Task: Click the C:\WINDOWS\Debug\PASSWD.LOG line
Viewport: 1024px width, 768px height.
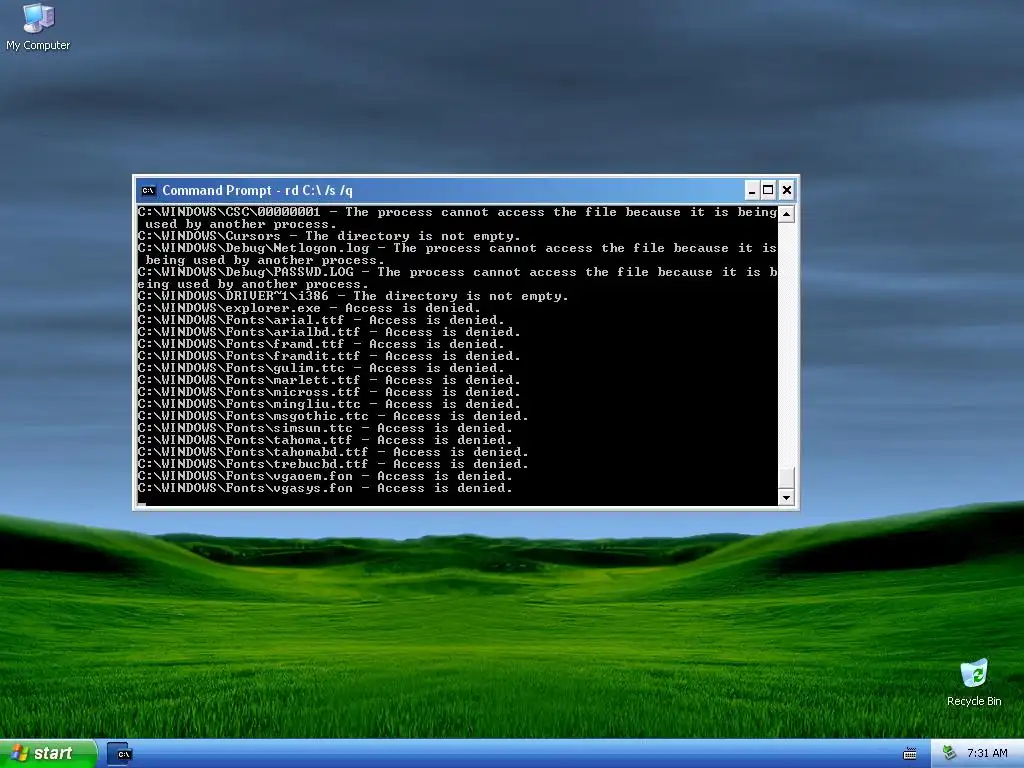Action: [x=457, y=278]
